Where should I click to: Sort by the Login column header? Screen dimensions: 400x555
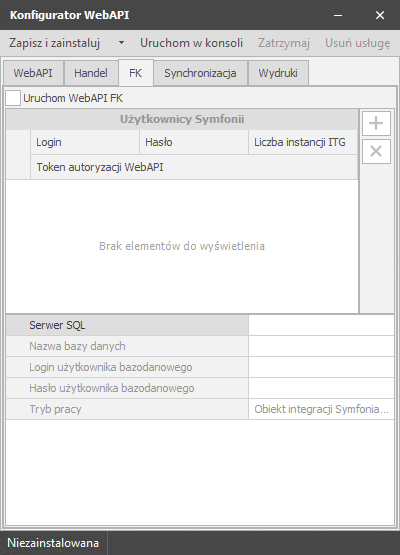tap(85, 142)
